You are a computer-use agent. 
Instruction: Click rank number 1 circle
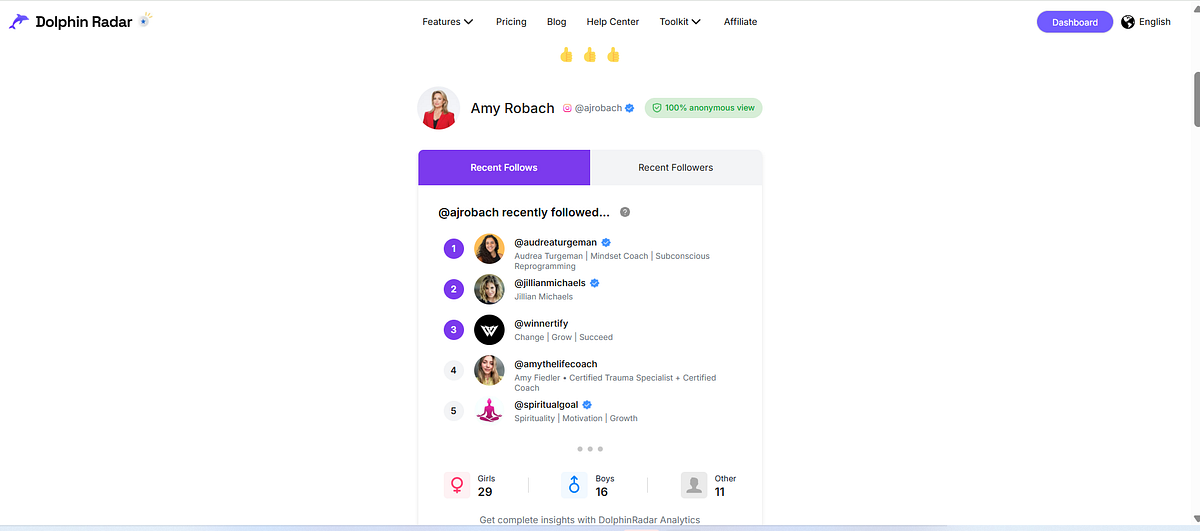tap(454, 248)
